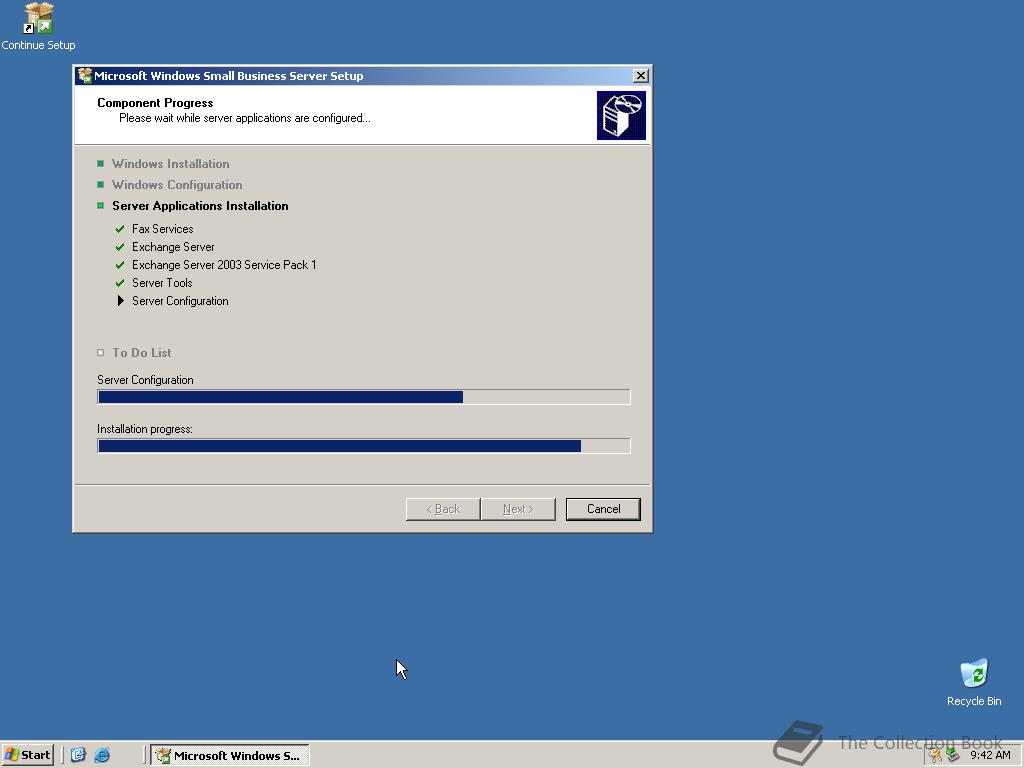This screenshot has width=1024, height=768.
Task: Select the Microsoft Windows S... taskbar button
Action: click(x=230, y=756)
